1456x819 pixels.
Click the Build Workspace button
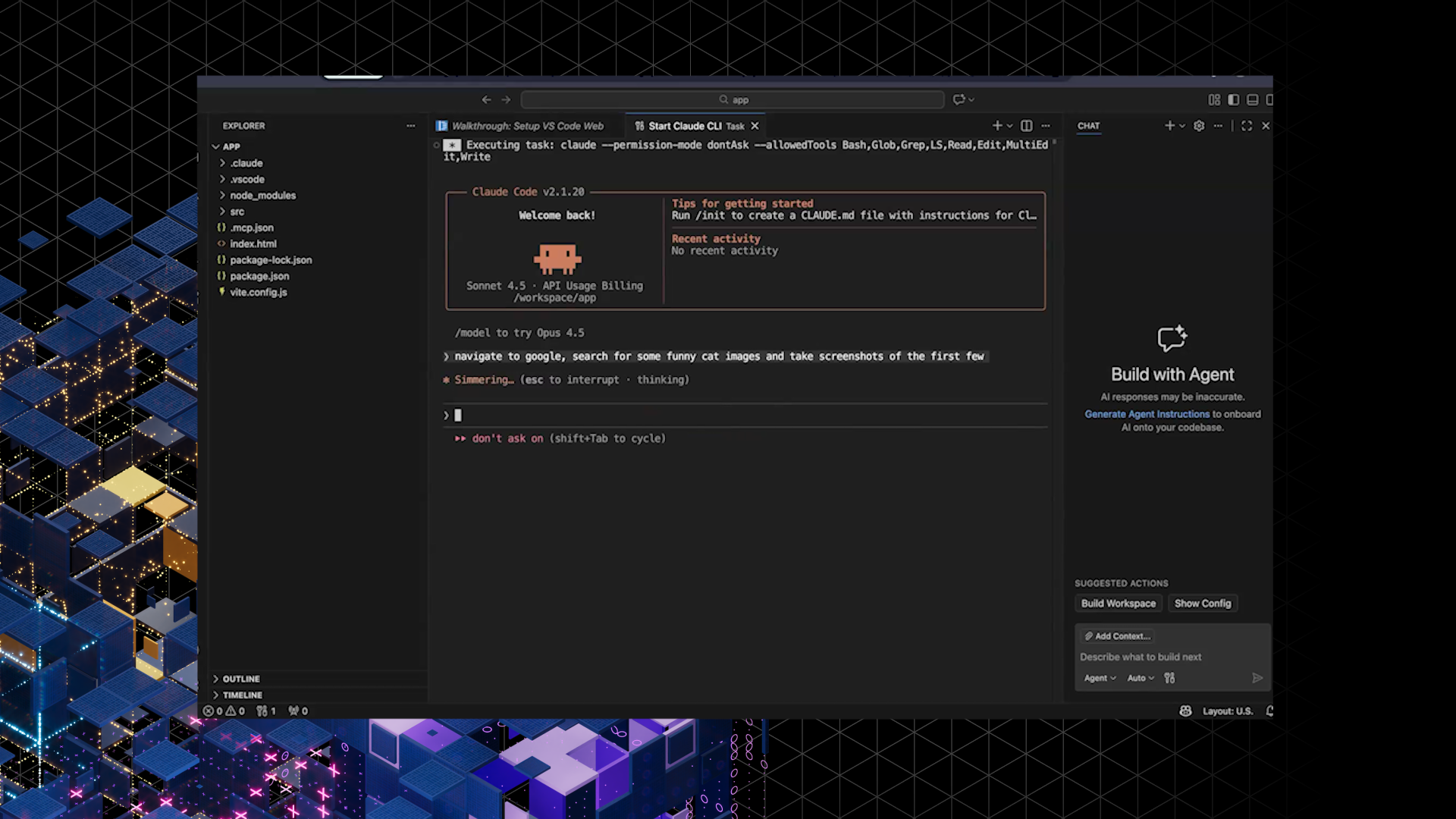pos(1119,603)
